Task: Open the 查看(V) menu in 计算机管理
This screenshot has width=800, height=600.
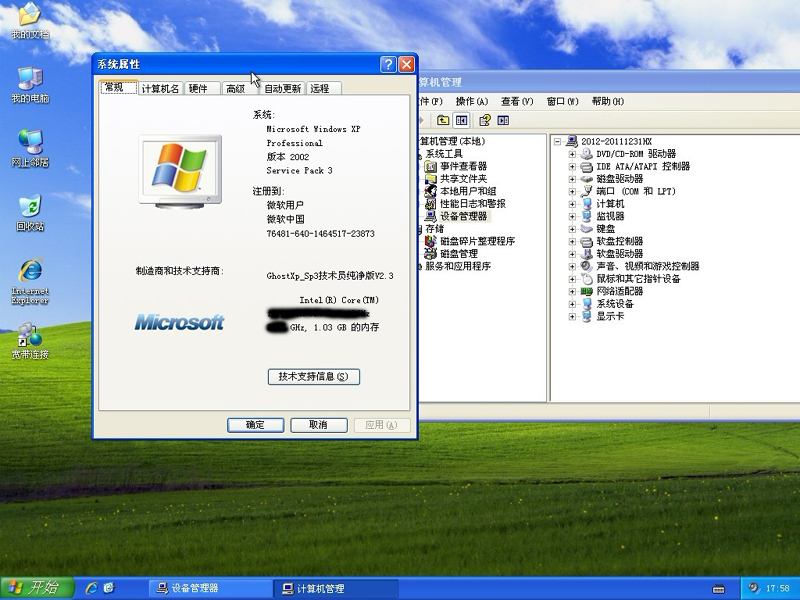Action: tap(517, 101)
